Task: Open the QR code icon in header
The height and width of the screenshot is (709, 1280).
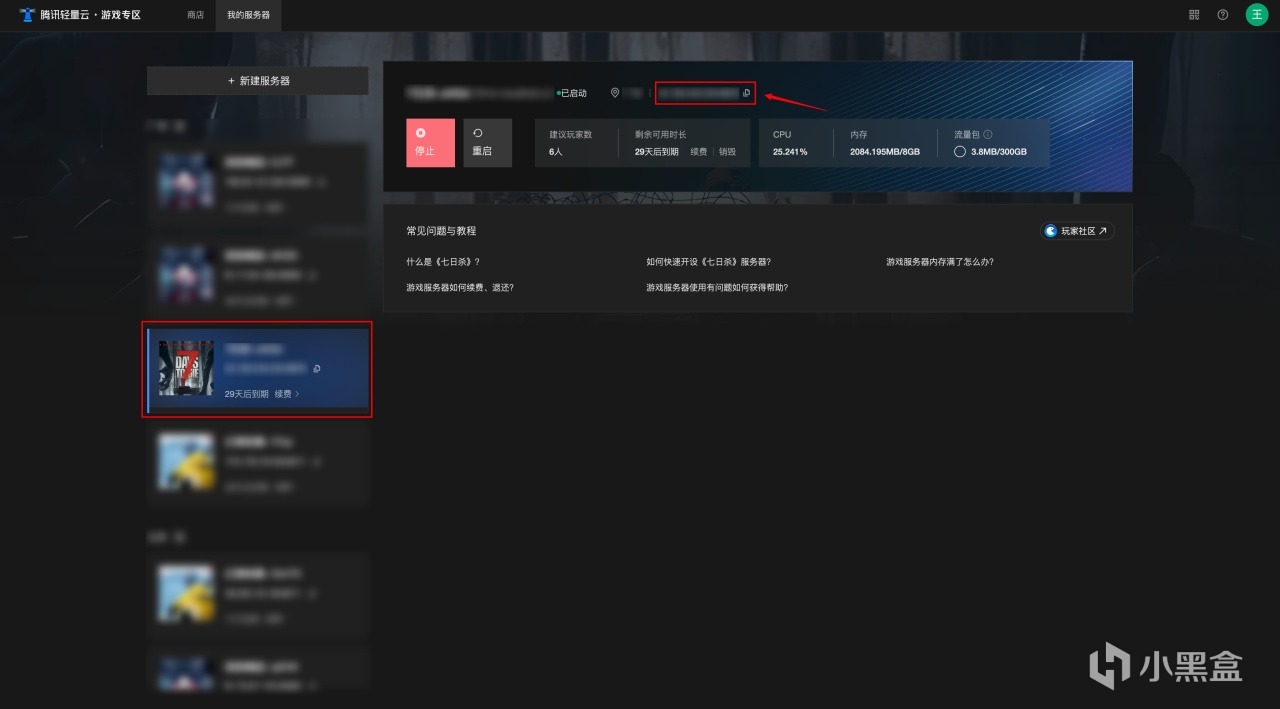Action: coord(1194,15)
